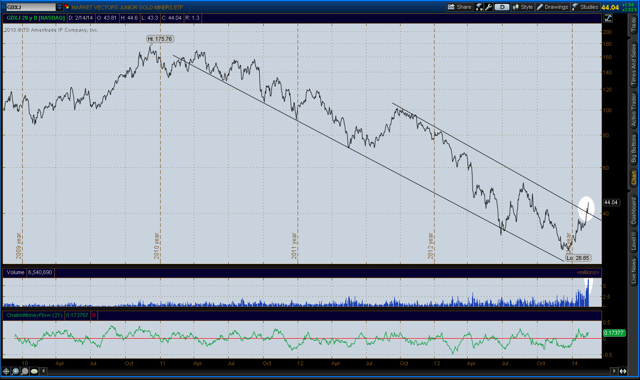Viewport: 640px width, 380px height.
Task: Click the Share button in the toolbar
Action: (460, 7)
